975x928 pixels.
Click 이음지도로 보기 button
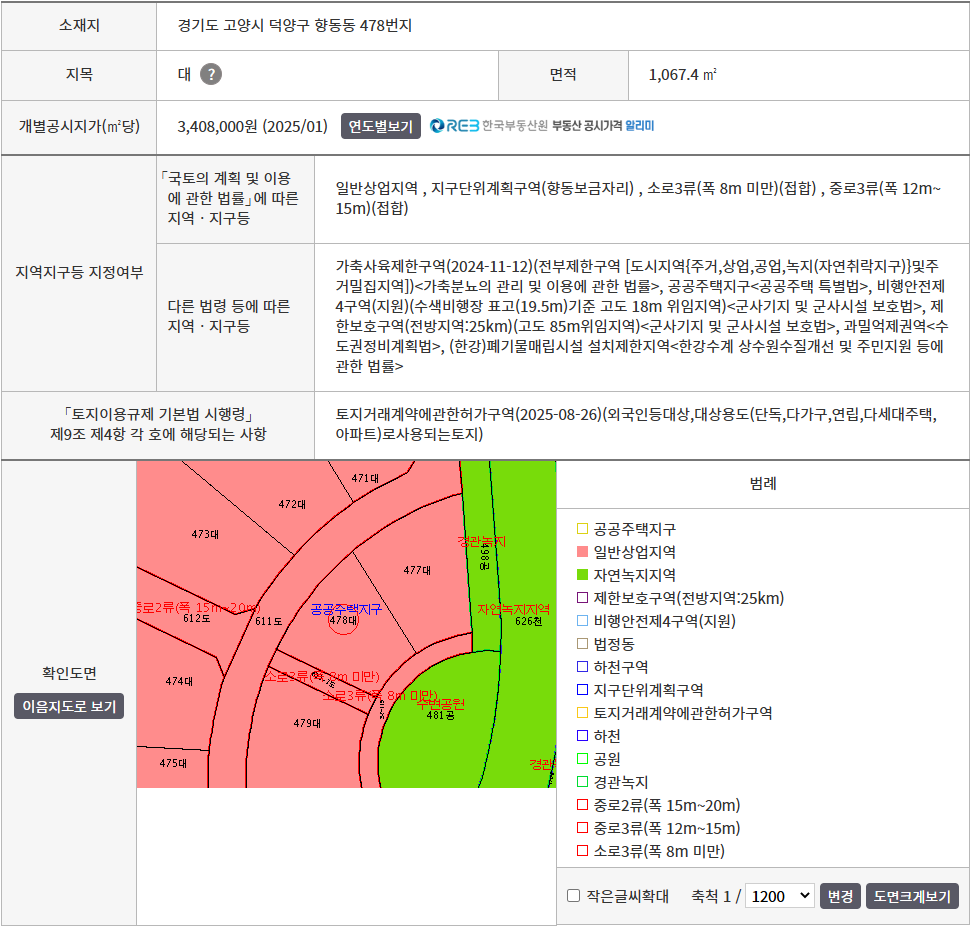click(x=69, y=707)
